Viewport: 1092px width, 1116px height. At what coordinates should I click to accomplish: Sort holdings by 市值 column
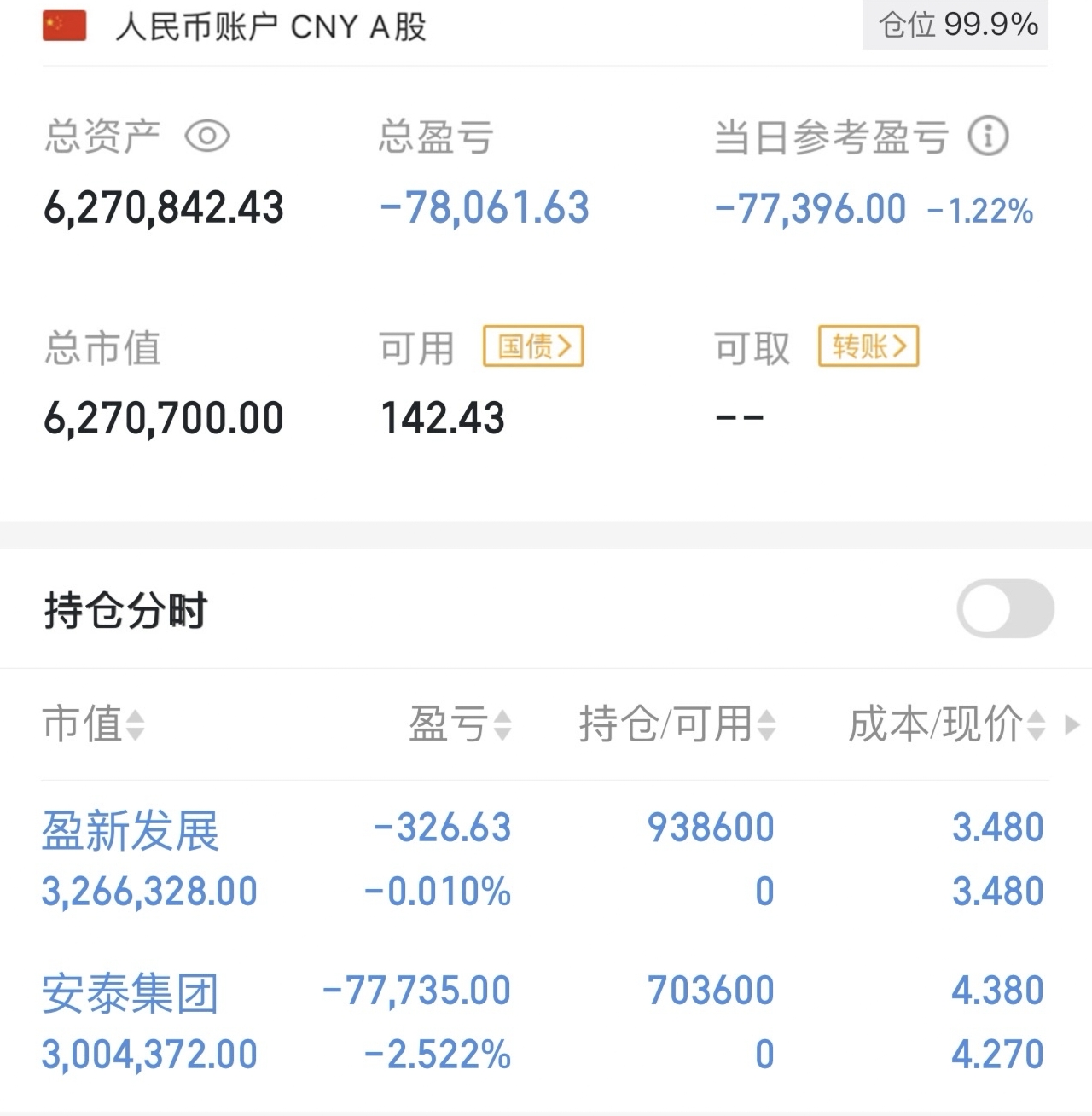point(93,724)
